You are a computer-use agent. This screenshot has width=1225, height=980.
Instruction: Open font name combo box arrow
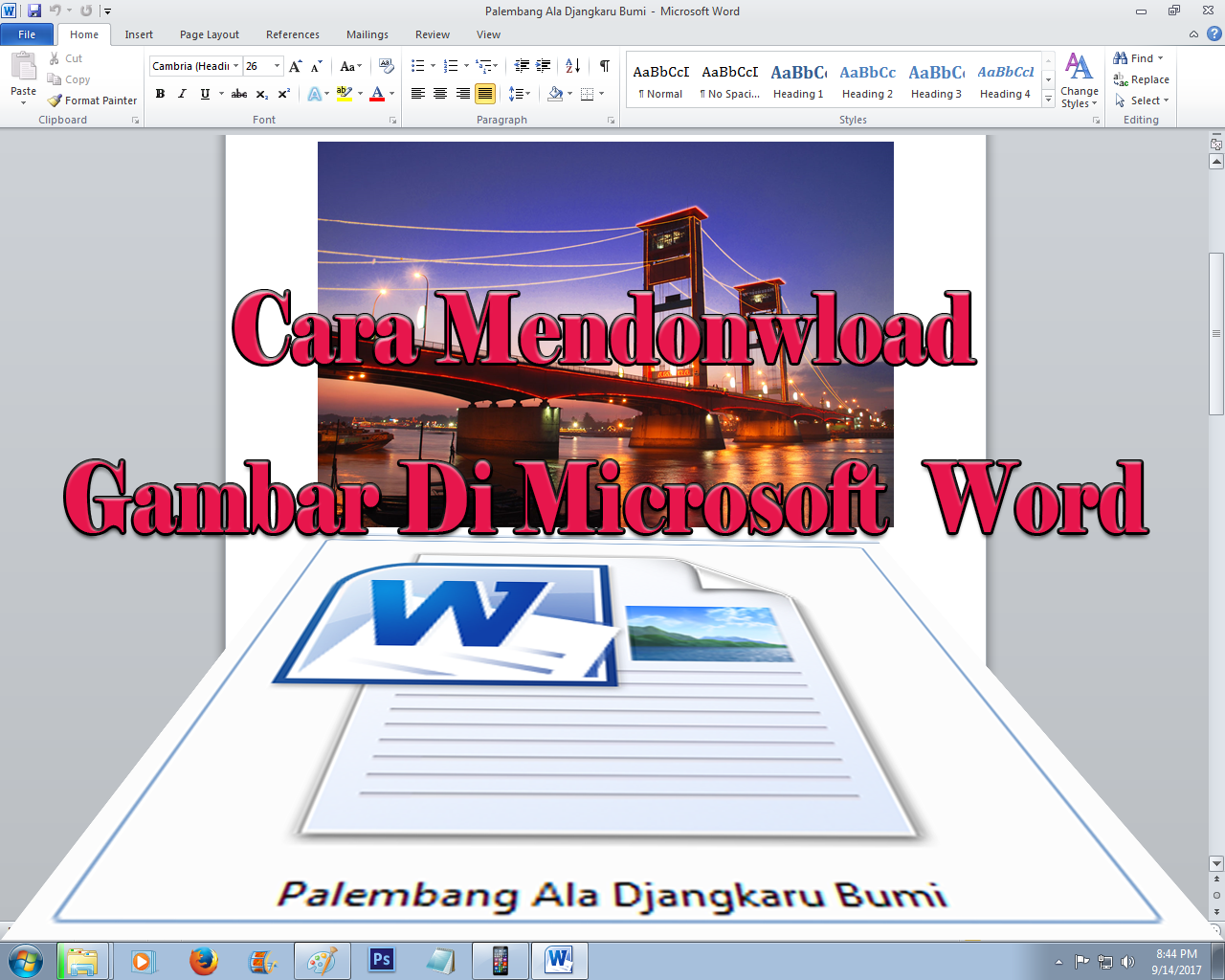[236, 66]
